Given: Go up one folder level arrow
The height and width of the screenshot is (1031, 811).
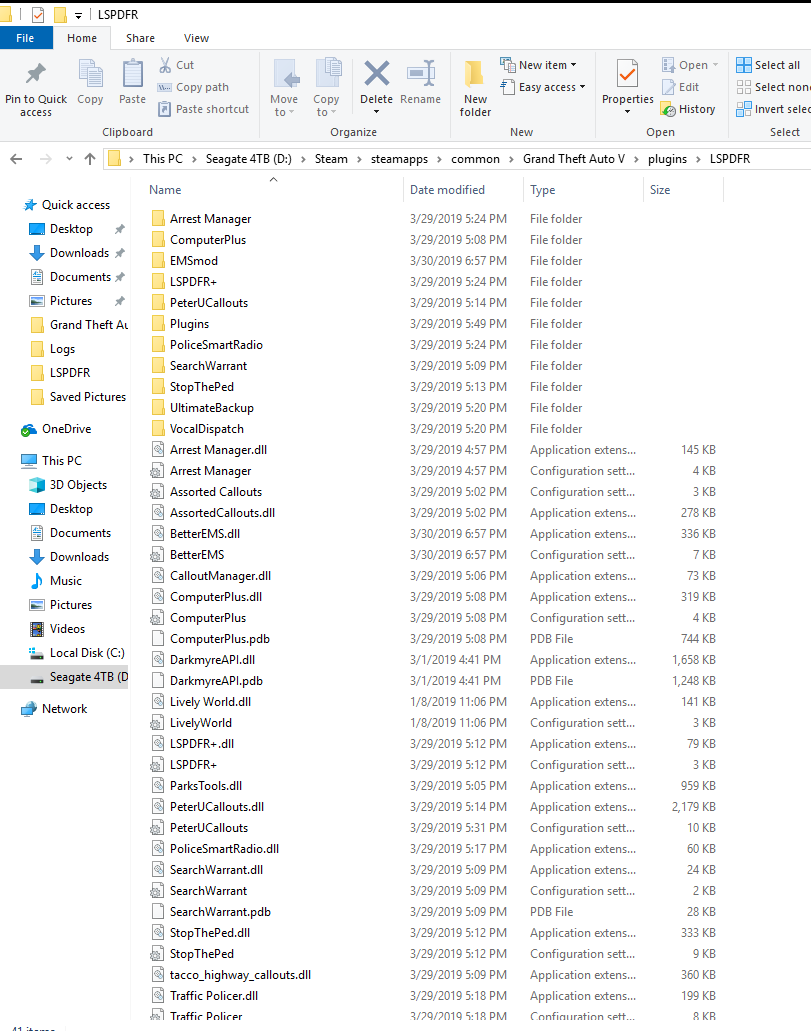Looking at the screenshot, I should tap(90, 158).
